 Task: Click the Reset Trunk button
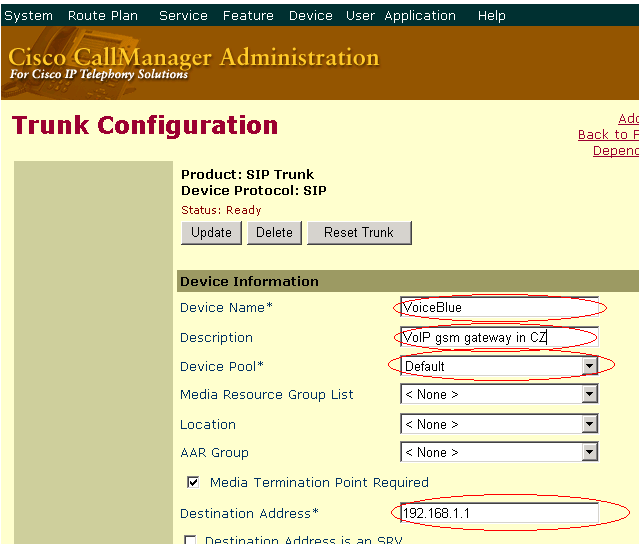[x=359, y=233]
